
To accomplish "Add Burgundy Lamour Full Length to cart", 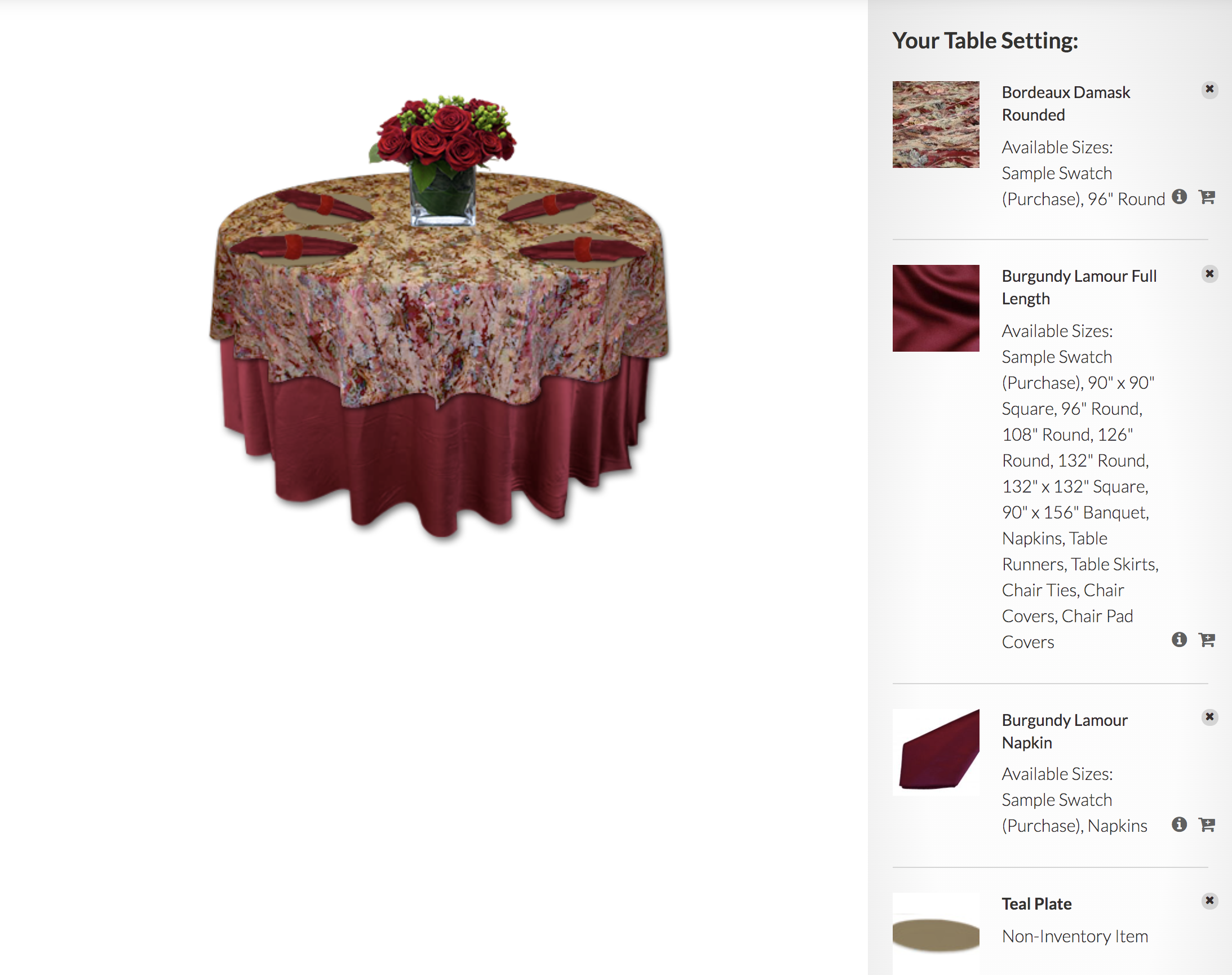I will tap(1206, 640).
